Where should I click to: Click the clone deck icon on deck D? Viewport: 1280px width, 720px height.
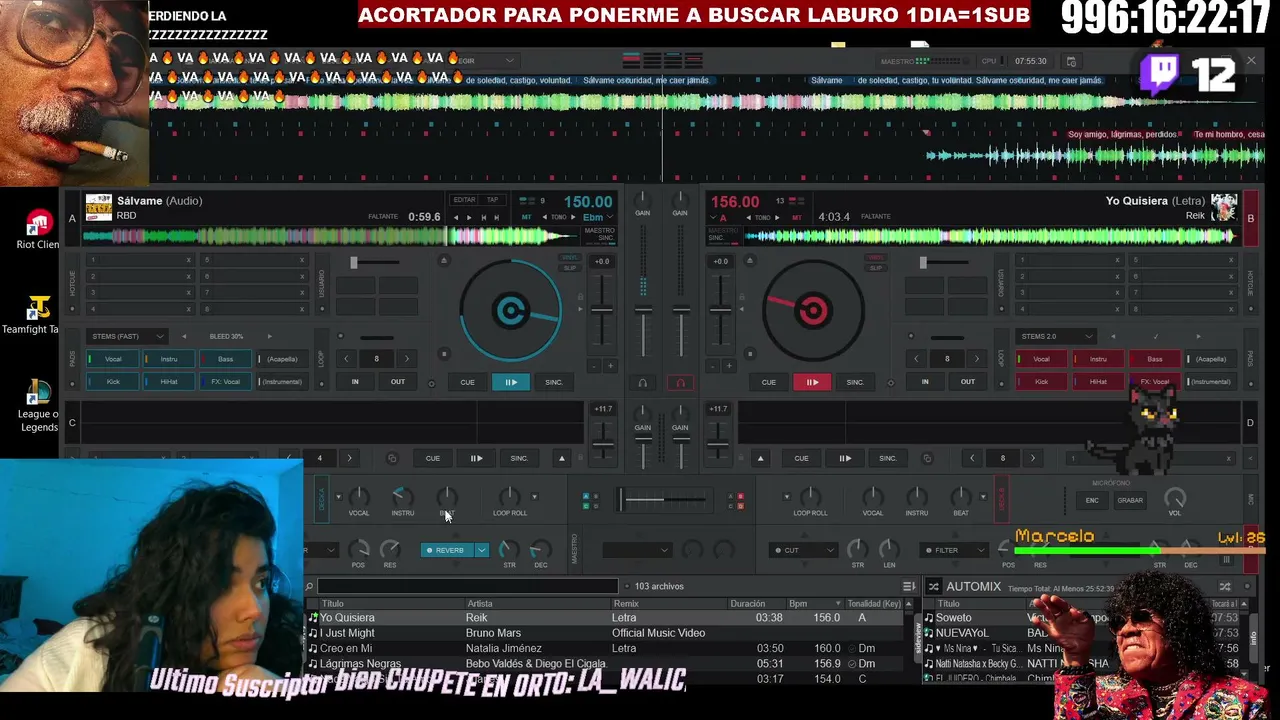(927, 458)
